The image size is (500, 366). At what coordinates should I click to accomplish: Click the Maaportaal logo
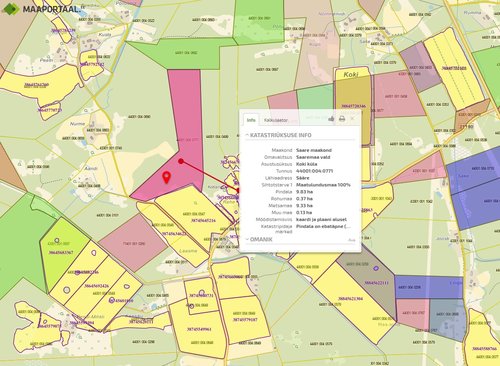(41, 9)
